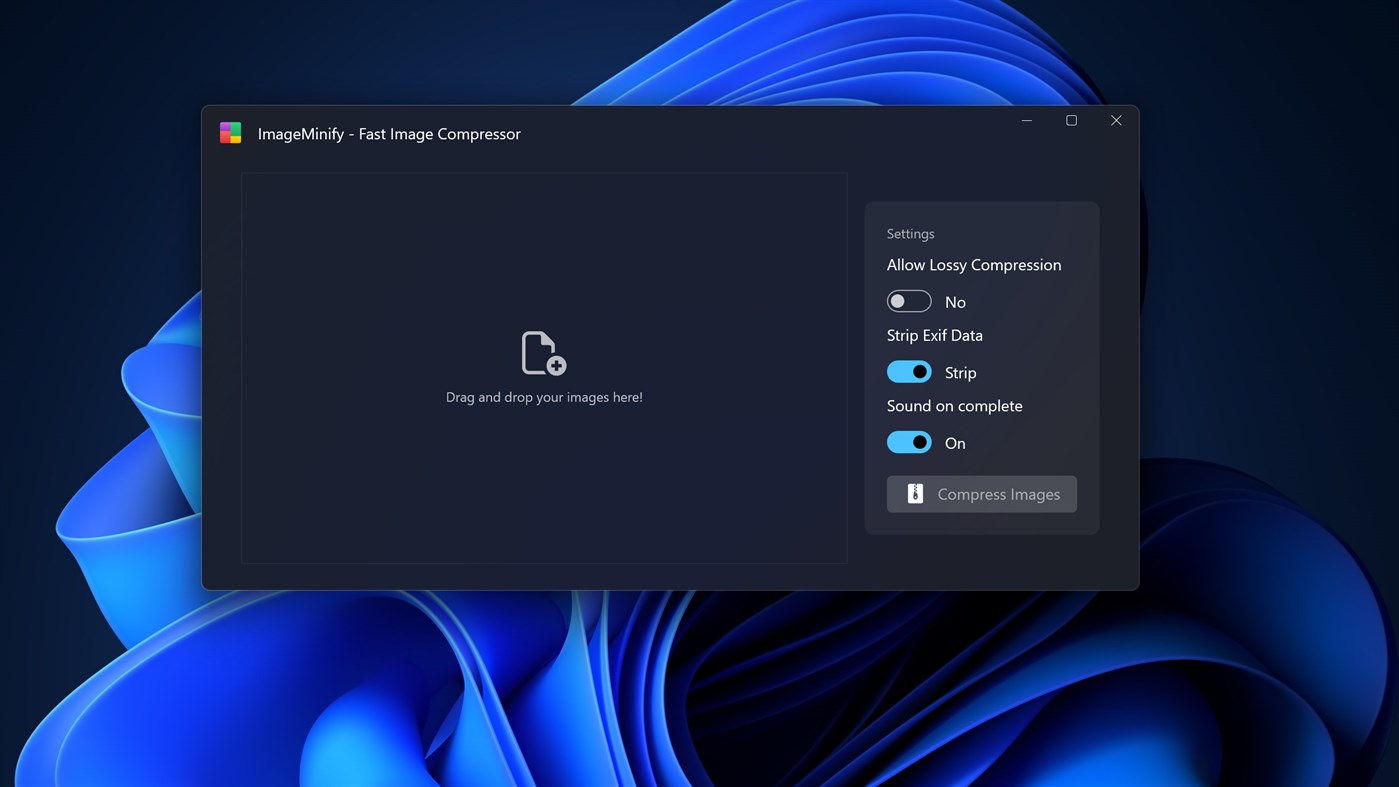Click the minimize icon in the title bar
Viewport: 1399px width, 787px height.
pyautogui.click(x=1026, y=120)
